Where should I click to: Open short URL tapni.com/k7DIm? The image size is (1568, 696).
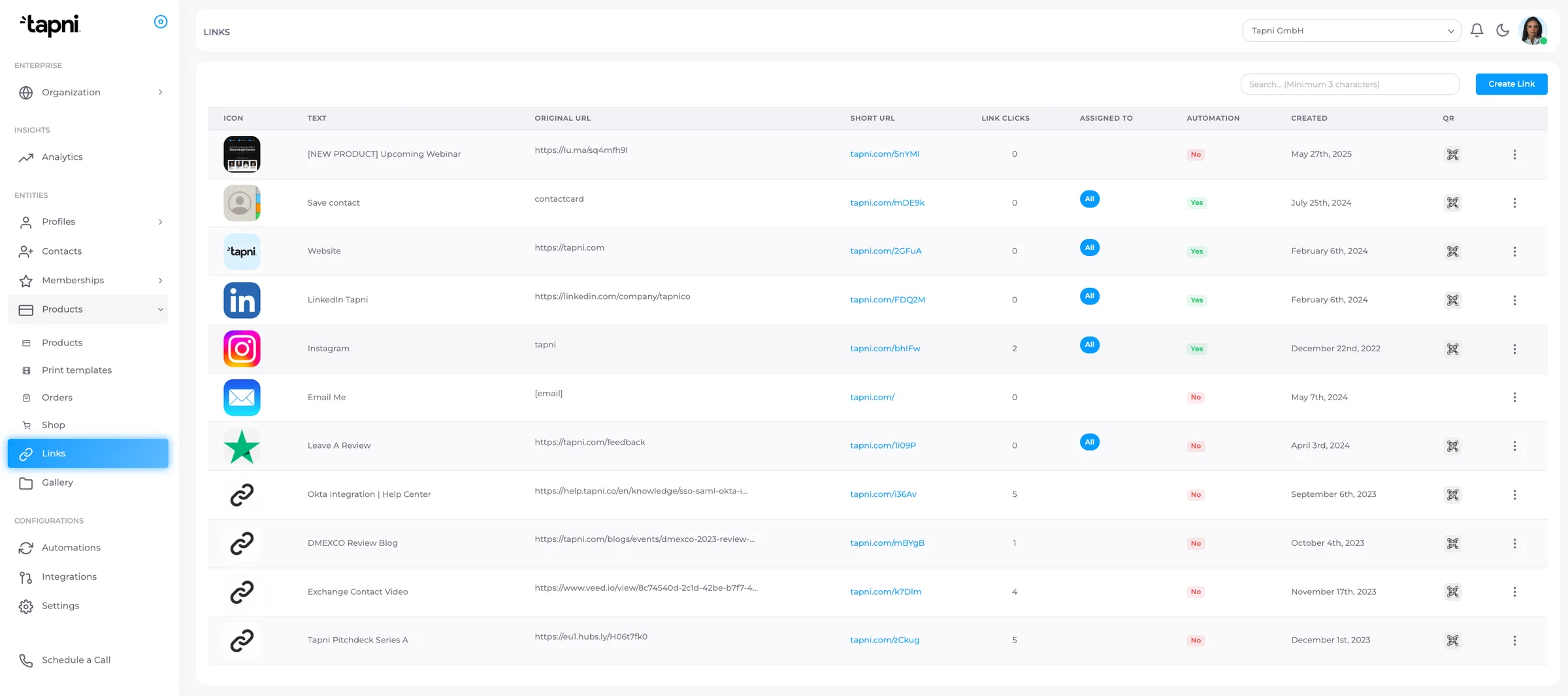(886, 592)
